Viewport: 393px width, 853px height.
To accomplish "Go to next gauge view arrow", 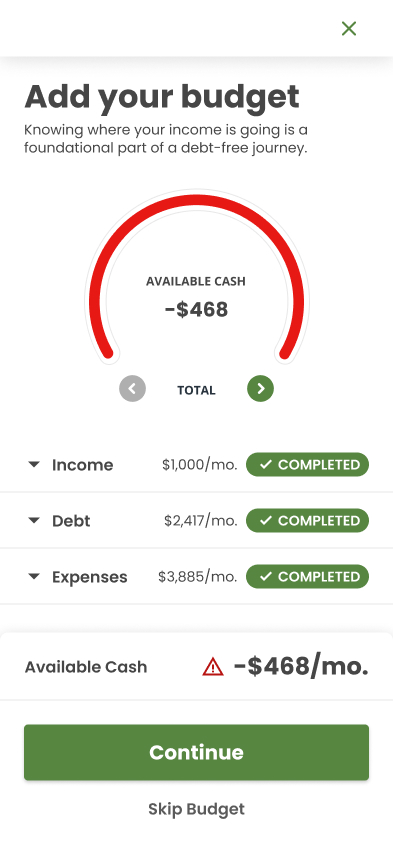I will click(x=260, y=388).
